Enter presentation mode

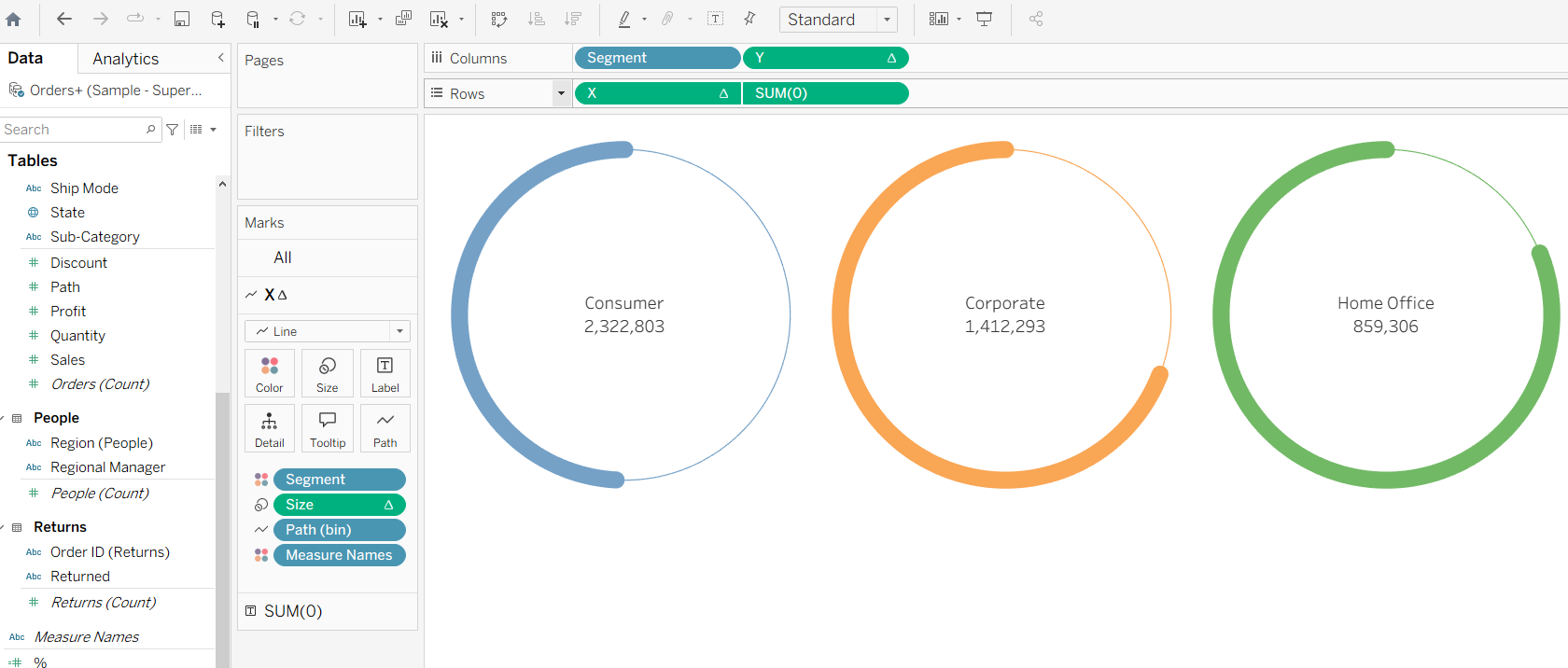point(984,19)
